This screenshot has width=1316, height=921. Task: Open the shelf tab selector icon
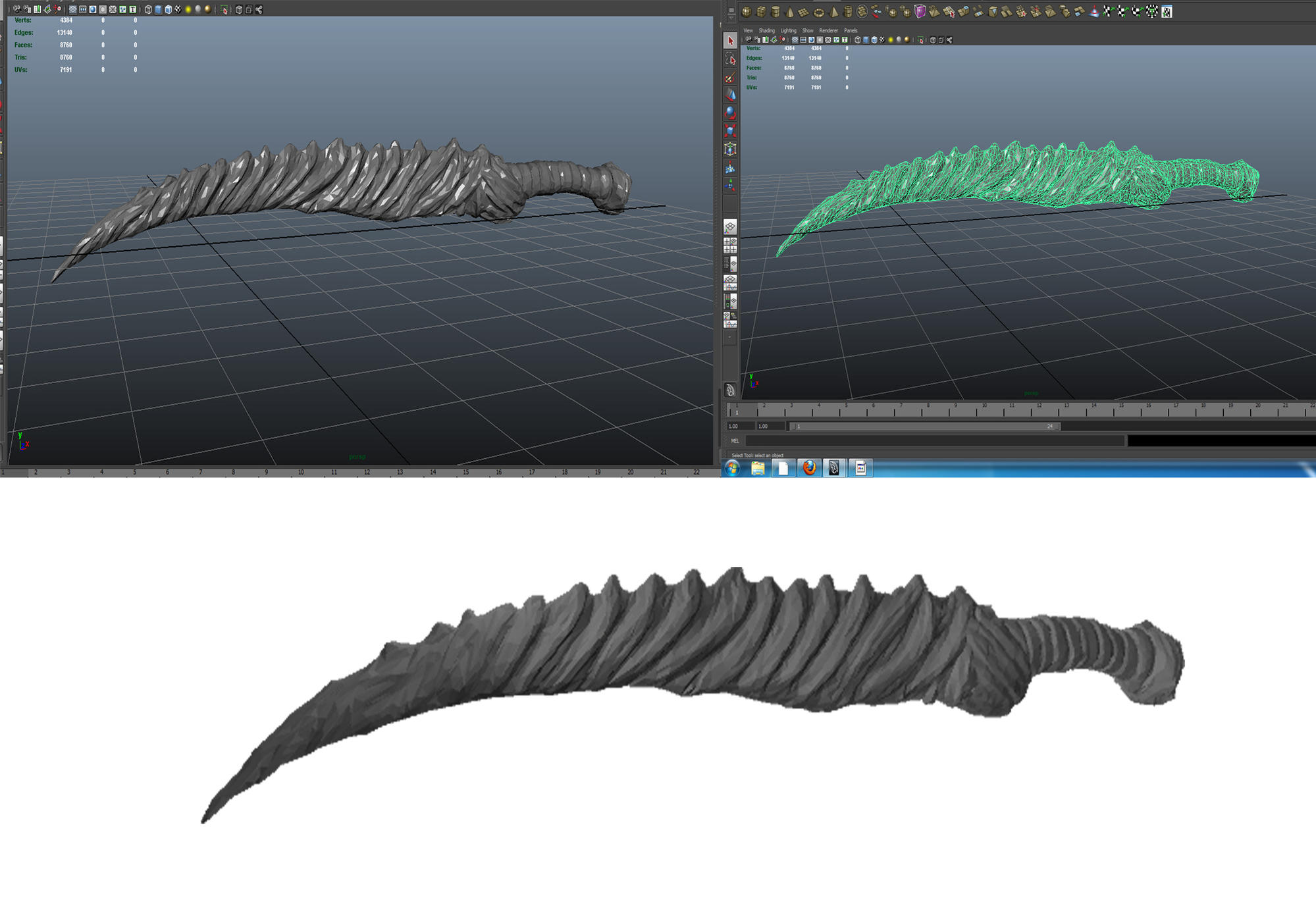pyautogui.click(x=731, y=10)
